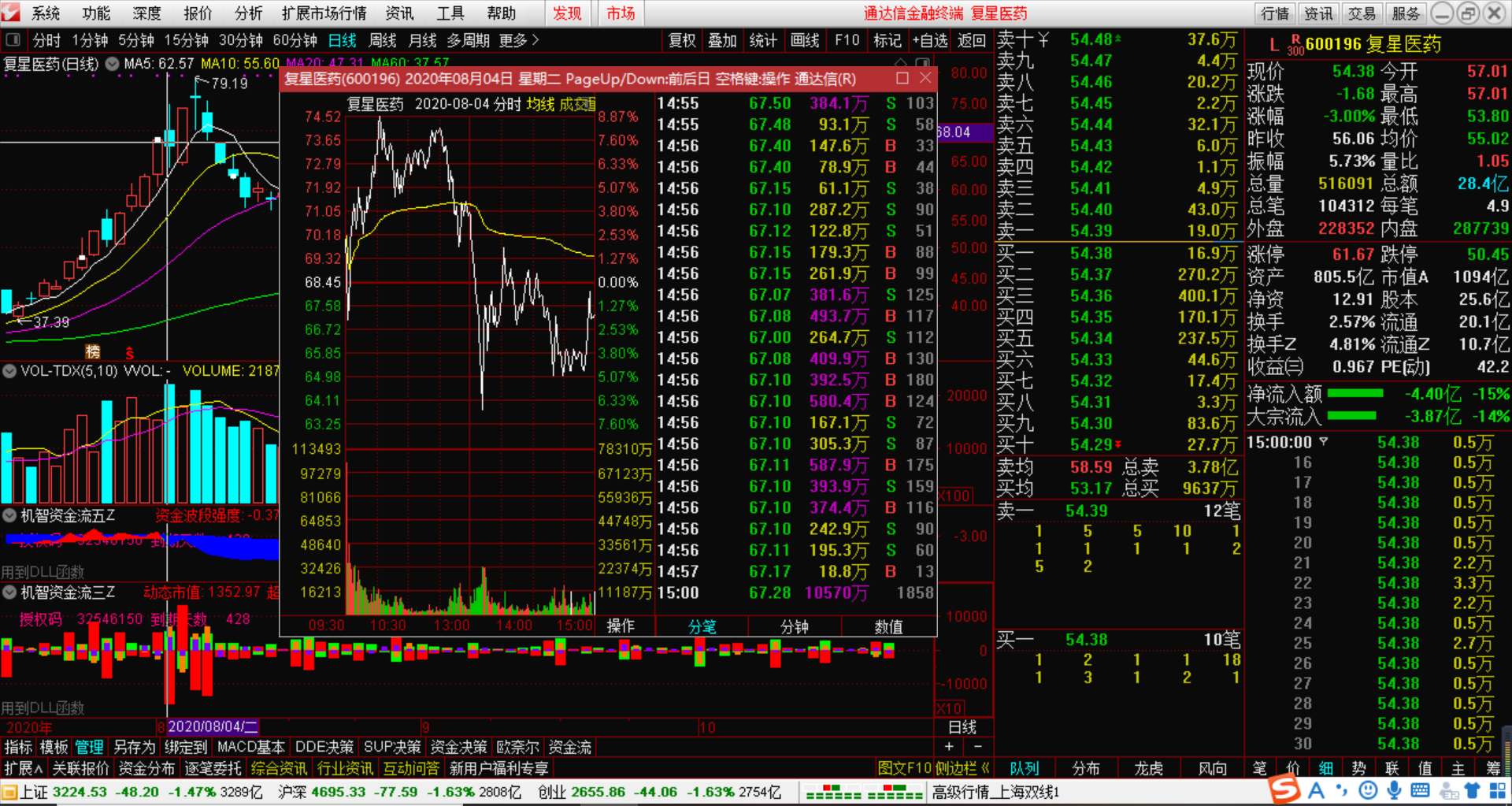Image resolution: width=1512 pixels, height=806 pixels.
Task: Switch to 30分钟 period
Action: (x=241, y=39)
